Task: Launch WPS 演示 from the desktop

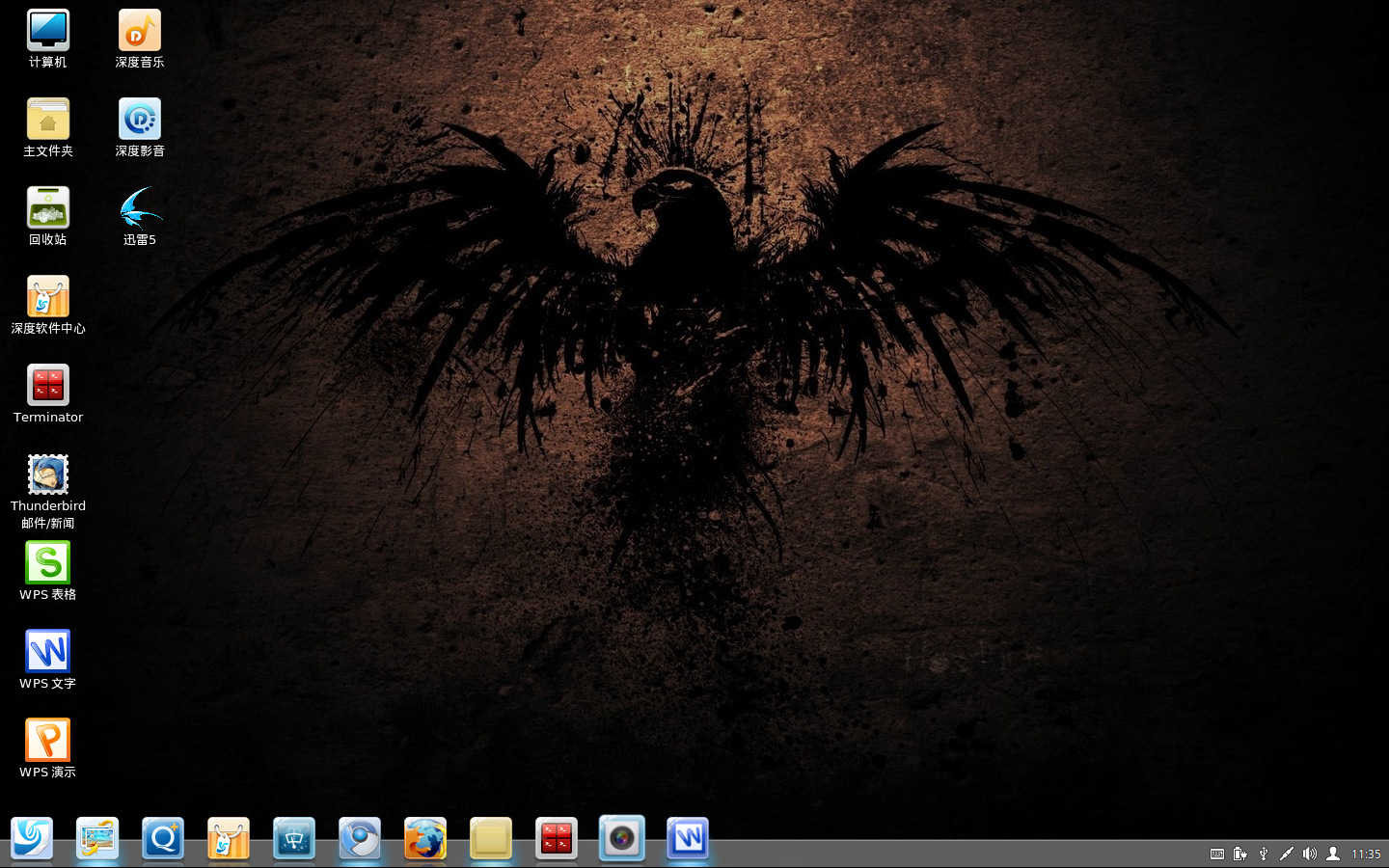Action: 47,748
